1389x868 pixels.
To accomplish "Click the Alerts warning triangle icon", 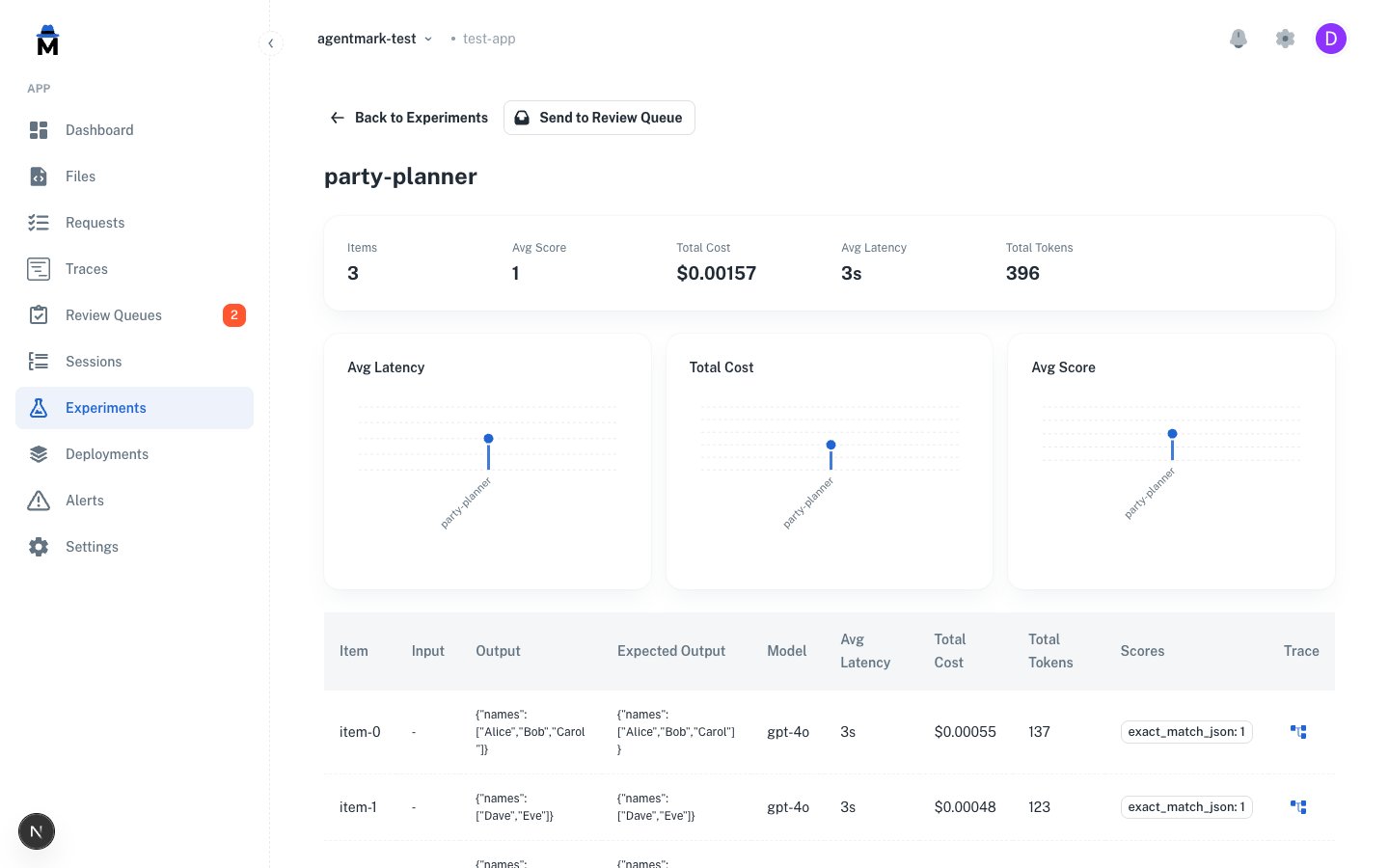I will click(39, 501).
